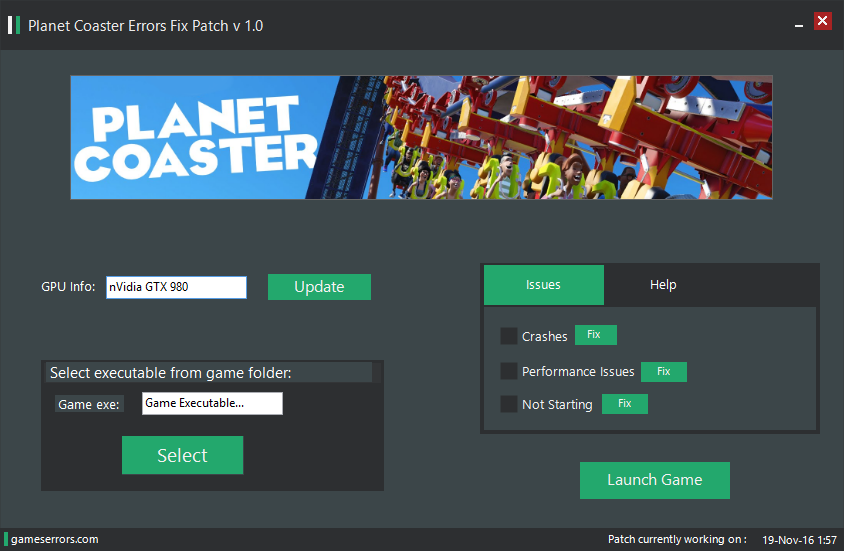
Task: Click the 'GPU Info:' label
Action: pos(68,287)
